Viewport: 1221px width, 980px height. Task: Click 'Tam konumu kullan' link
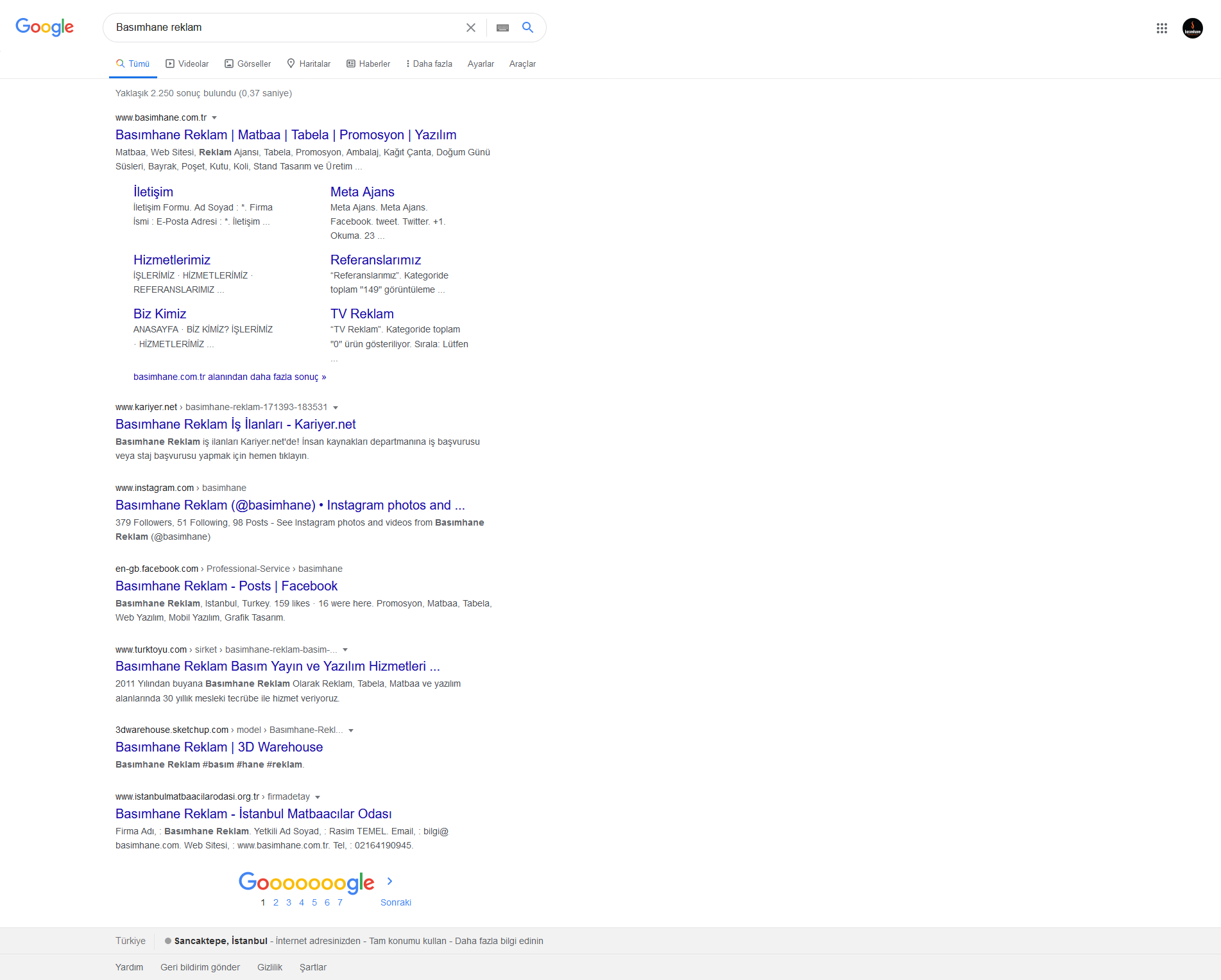click(x=407, y=941)
